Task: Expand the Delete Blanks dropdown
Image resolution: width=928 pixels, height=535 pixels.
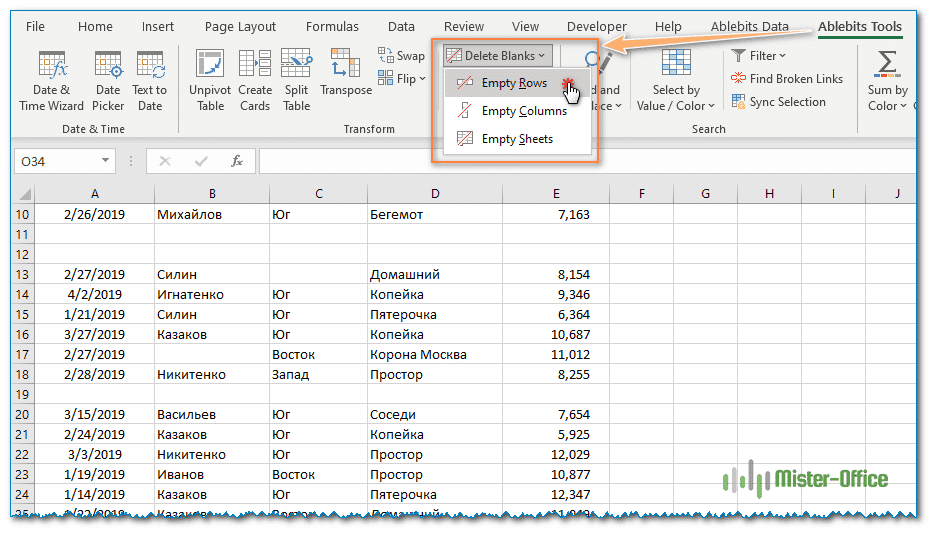Action: (497, 56)
